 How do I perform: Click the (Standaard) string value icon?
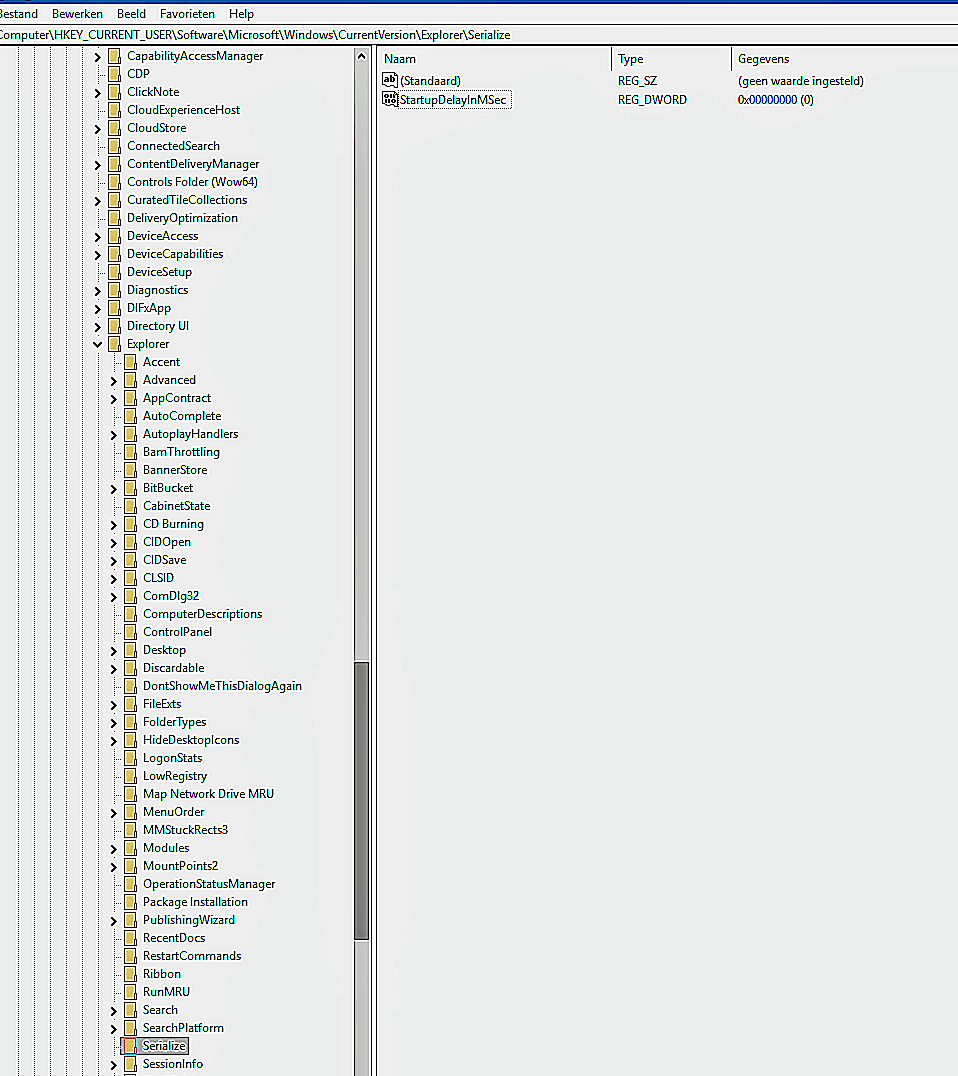tap(390, 80)
